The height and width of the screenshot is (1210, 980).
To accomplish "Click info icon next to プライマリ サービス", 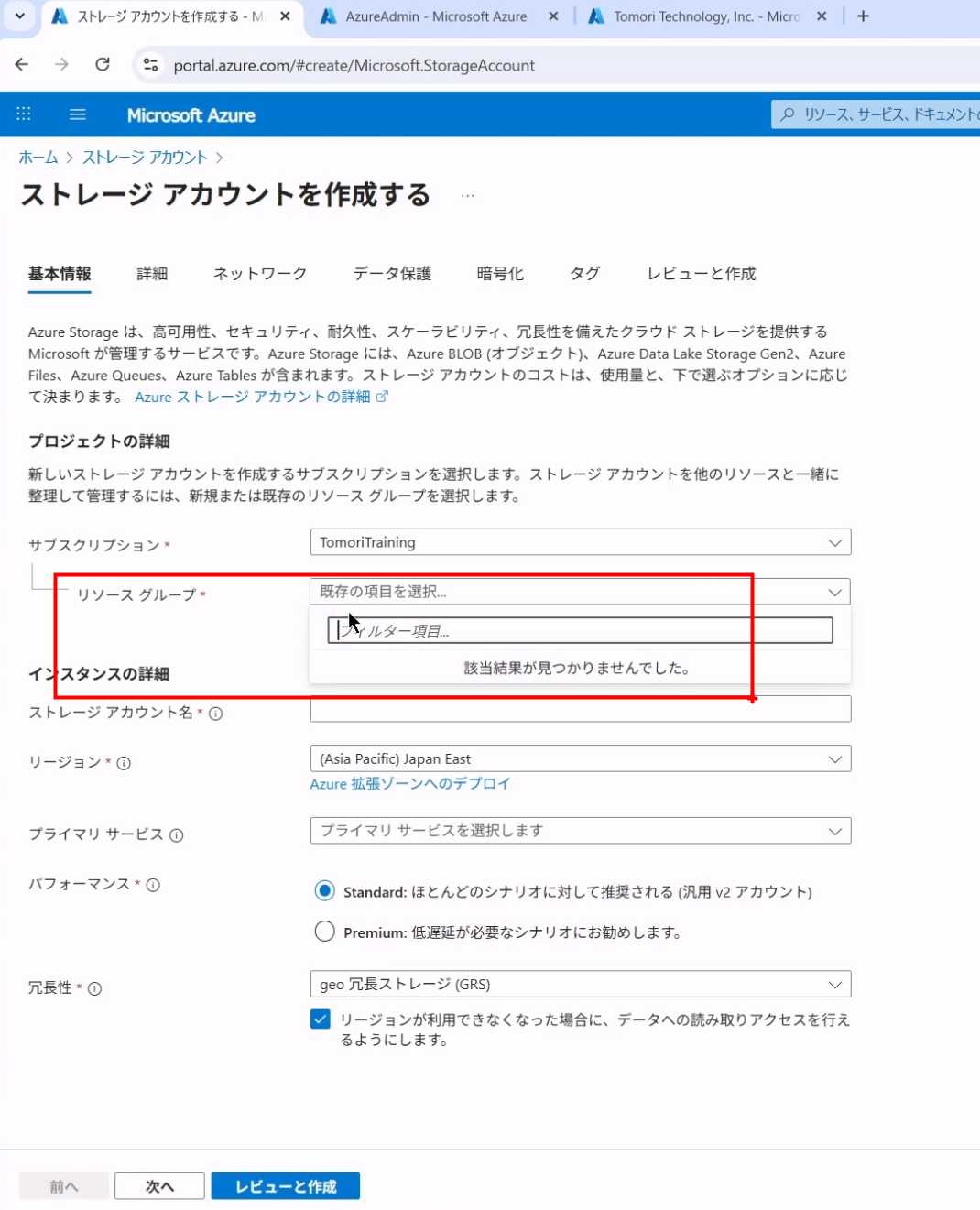I will point(177,835).
